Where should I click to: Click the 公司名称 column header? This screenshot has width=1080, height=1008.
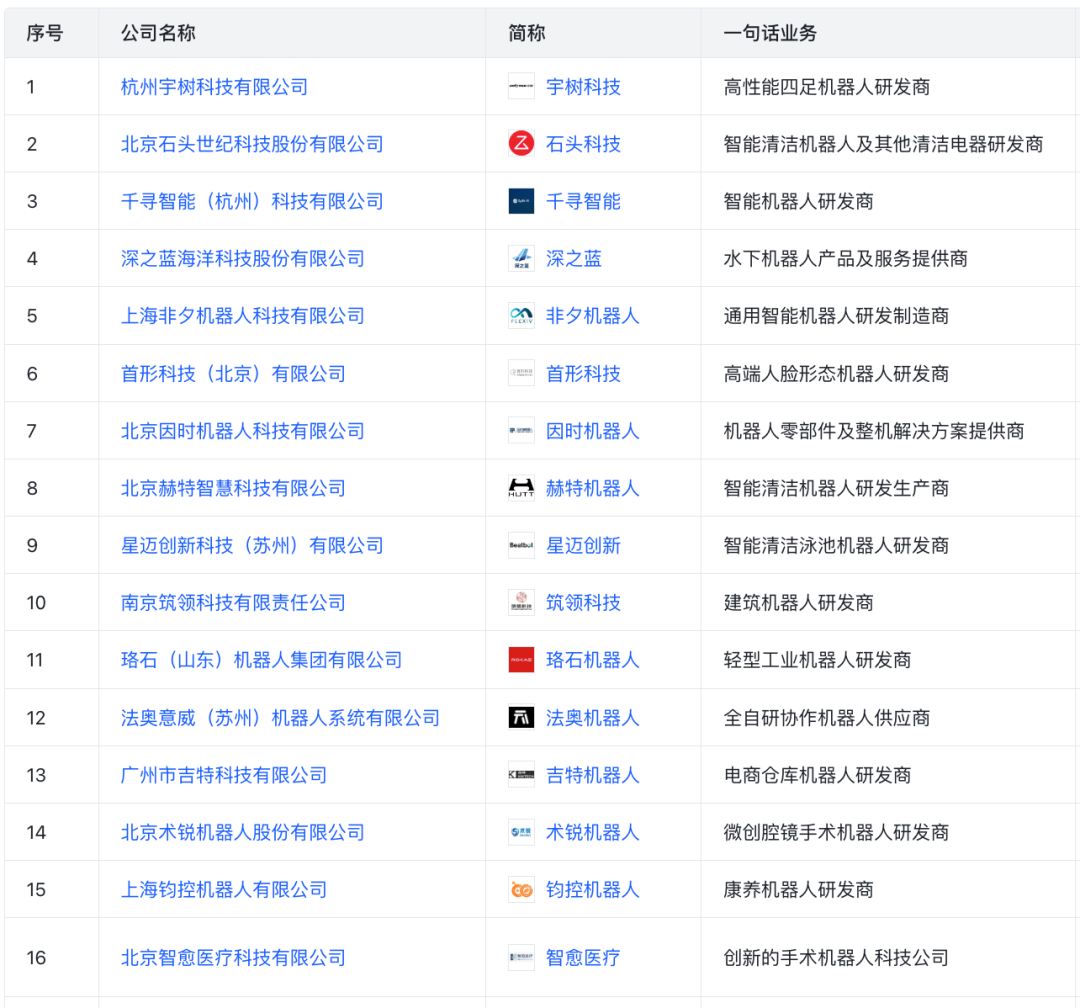click(158, 32)
